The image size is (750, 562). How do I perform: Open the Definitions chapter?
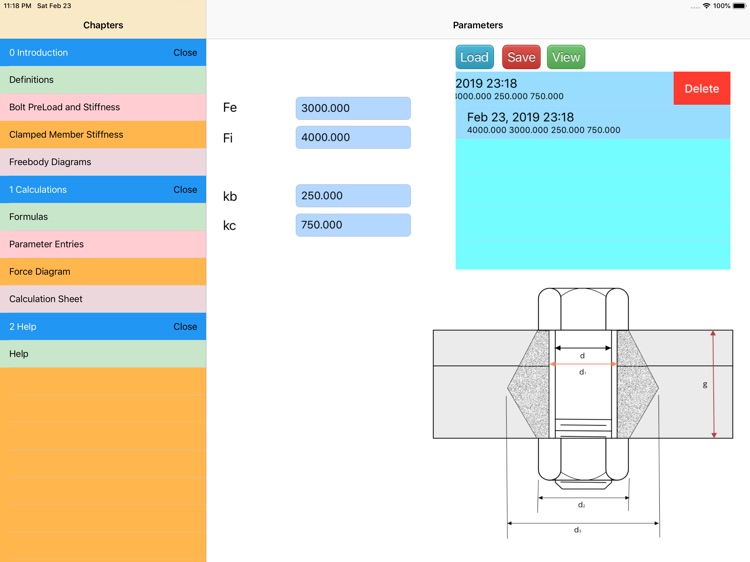tap(103, 80)
